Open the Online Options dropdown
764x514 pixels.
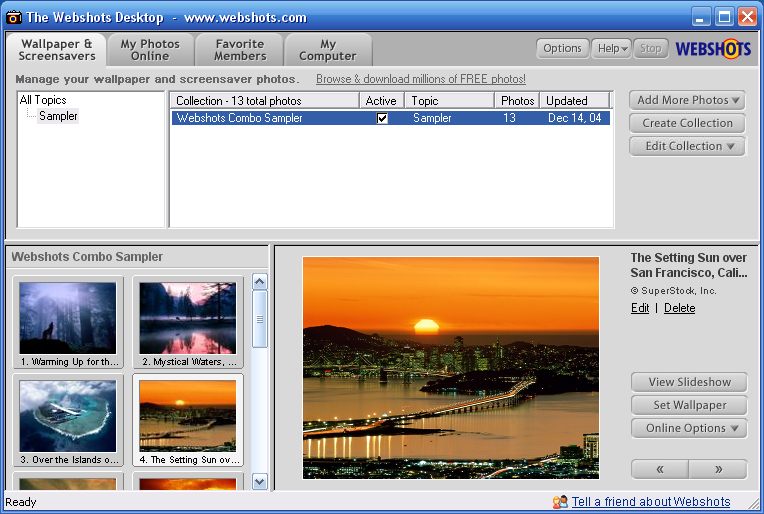tap(689, 428)
